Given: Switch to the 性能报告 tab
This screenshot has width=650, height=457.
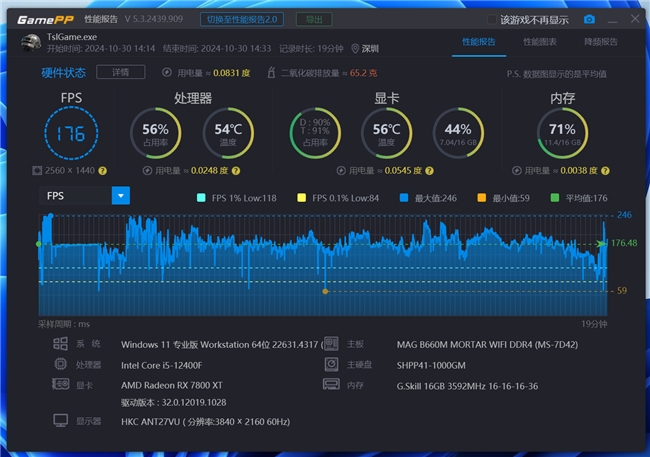Looking at the screenshot, I should click(x=479, y=42).
